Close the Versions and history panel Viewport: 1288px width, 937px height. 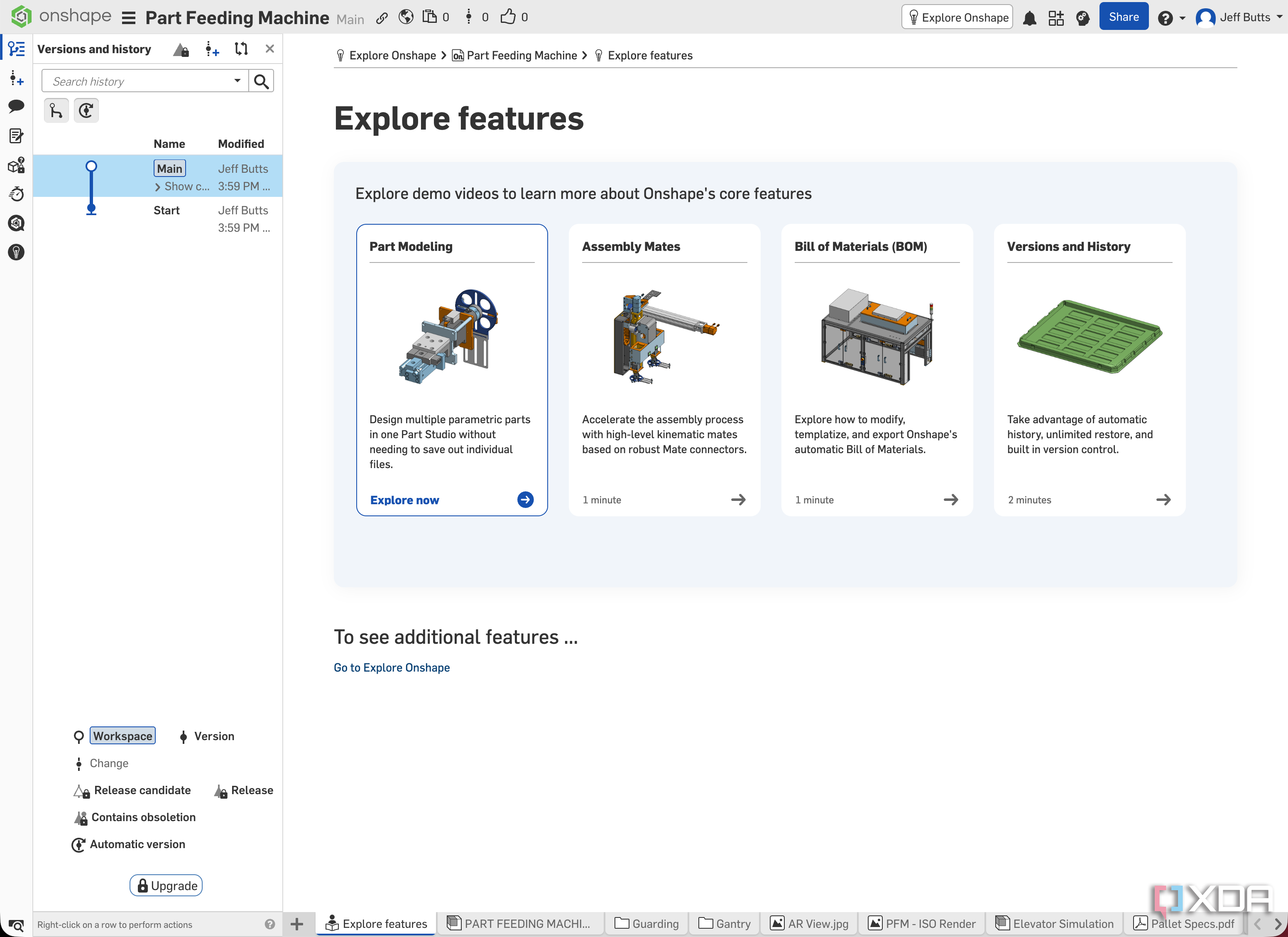point(270,49)
